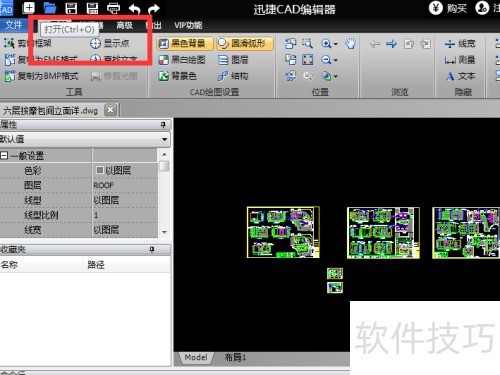The width and height of the screenshot is (500, 375).
Task: Switch to the 布局1 layout tab
Action: click(x=235, y=358)
